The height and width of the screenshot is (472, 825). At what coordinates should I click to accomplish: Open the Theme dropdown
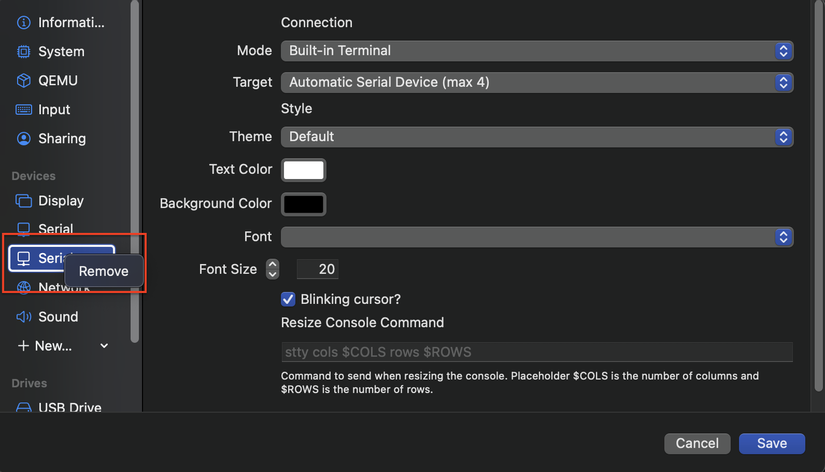[x=537, y=136]
